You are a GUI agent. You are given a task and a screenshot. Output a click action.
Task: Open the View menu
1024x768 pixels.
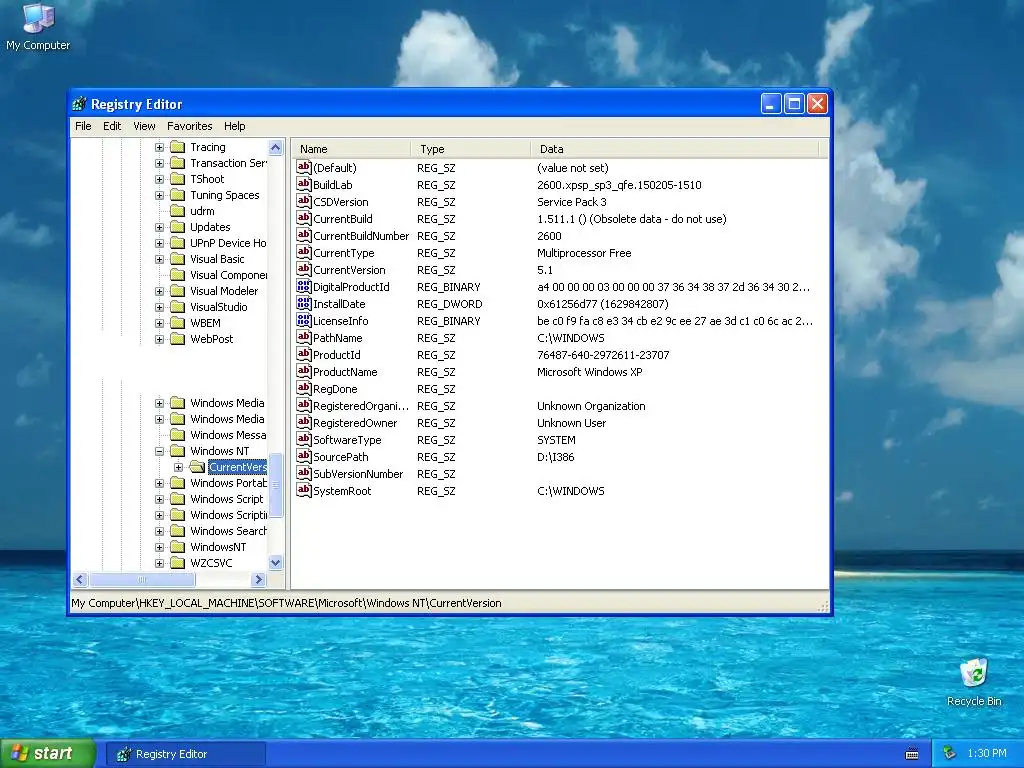pos(144,126)
